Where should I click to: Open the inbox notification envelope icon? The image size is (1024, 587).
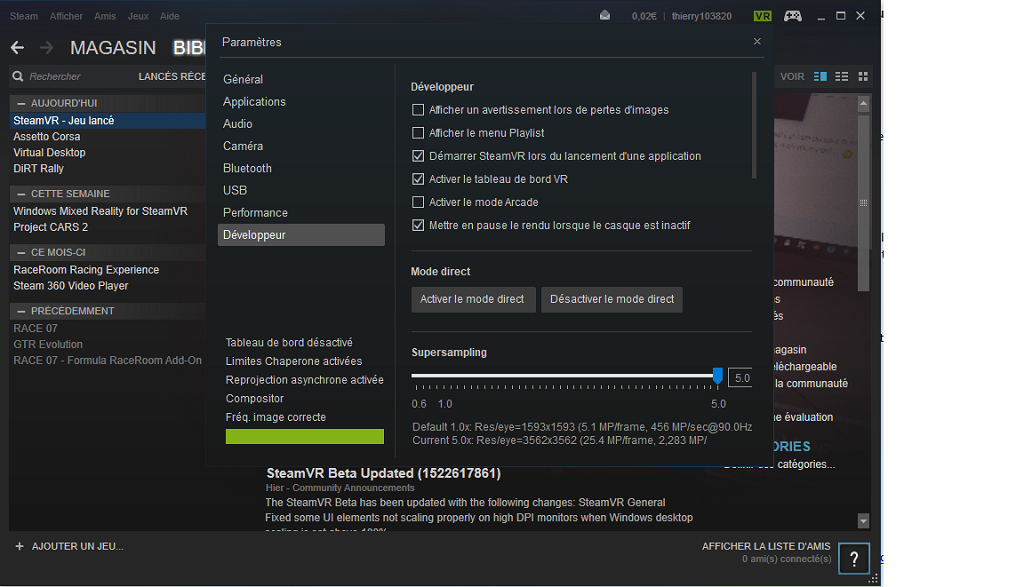[x=605, y=16]
